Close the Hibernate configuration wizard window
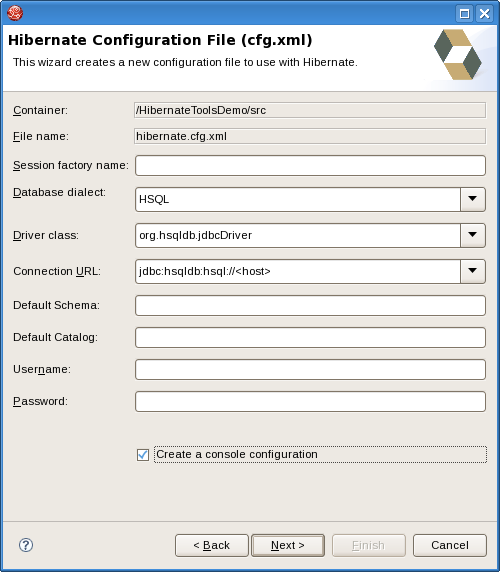The height and width of the screenshot is (572, 500). click(x=484, y=14)
